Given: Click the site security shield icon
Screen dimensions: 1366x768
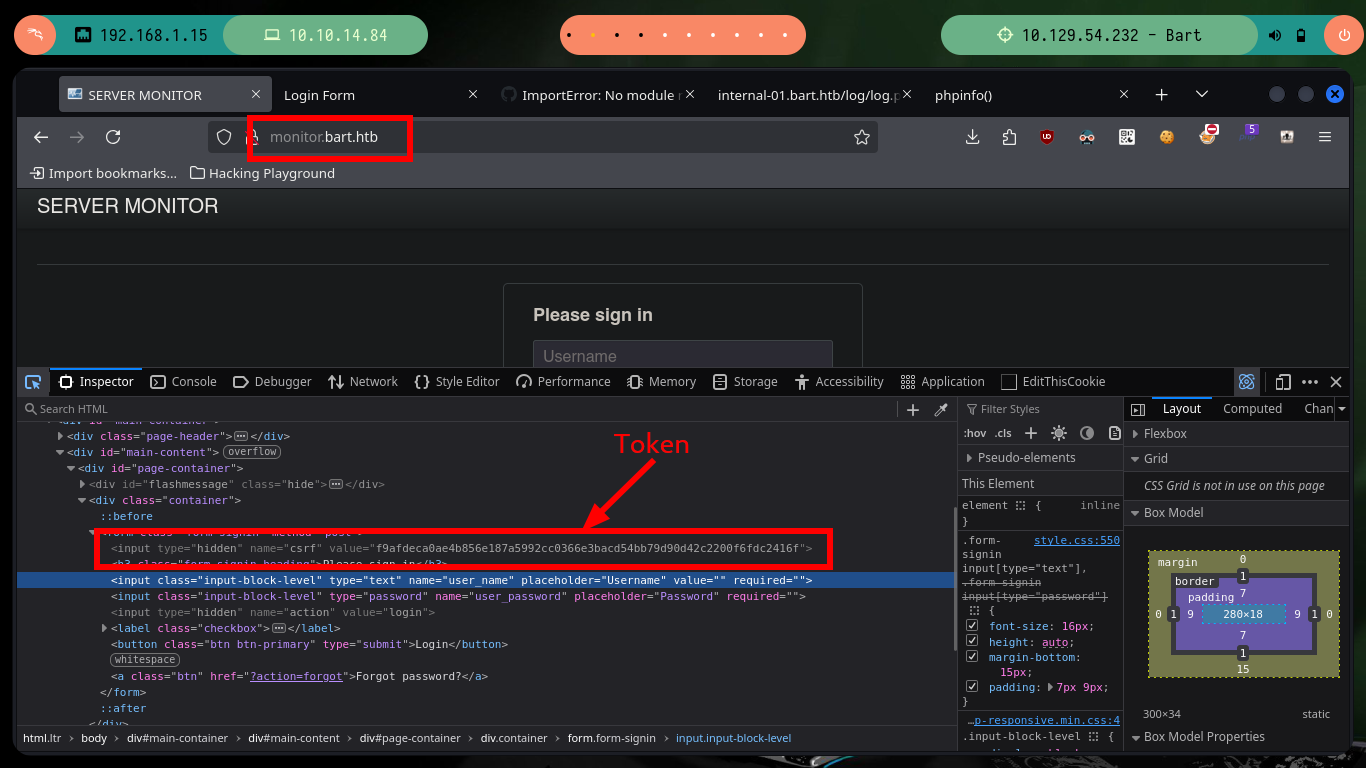Looking at the screenshot, I should 224,137.
